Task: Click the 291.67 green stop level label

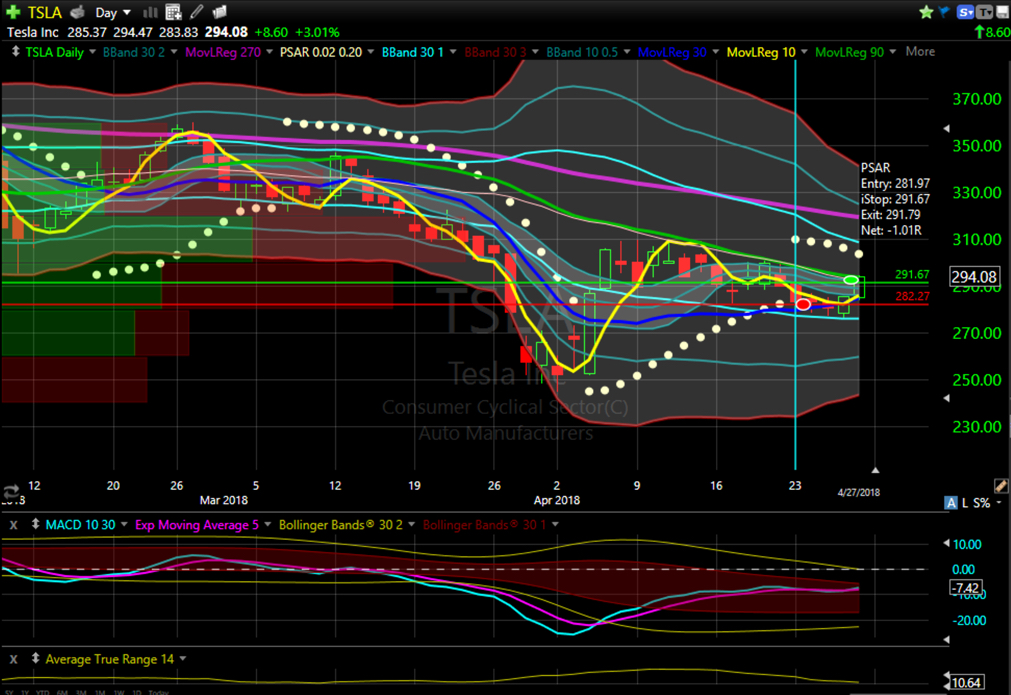Action: (912, 275)
